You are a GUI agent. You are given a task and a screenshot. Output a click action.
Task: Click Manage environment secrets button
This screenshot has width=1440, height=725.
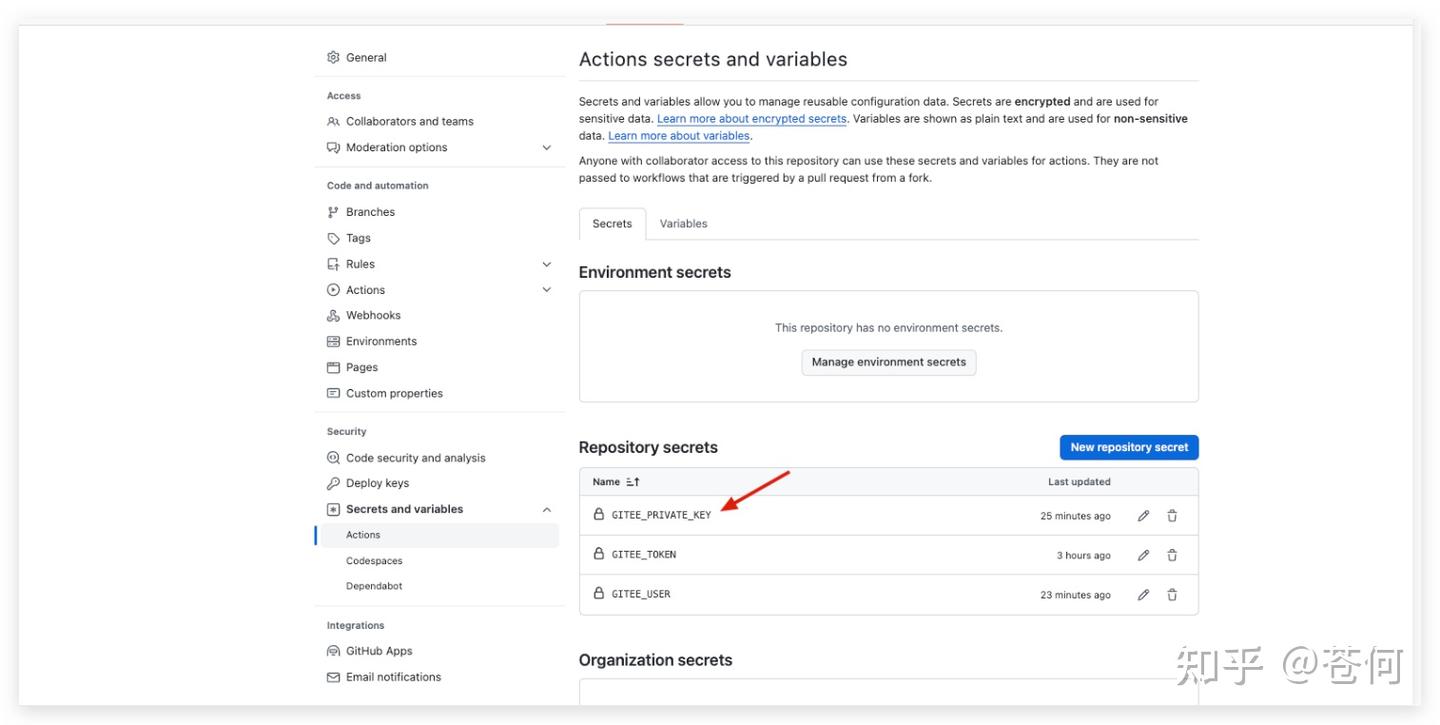click(888, 362)
